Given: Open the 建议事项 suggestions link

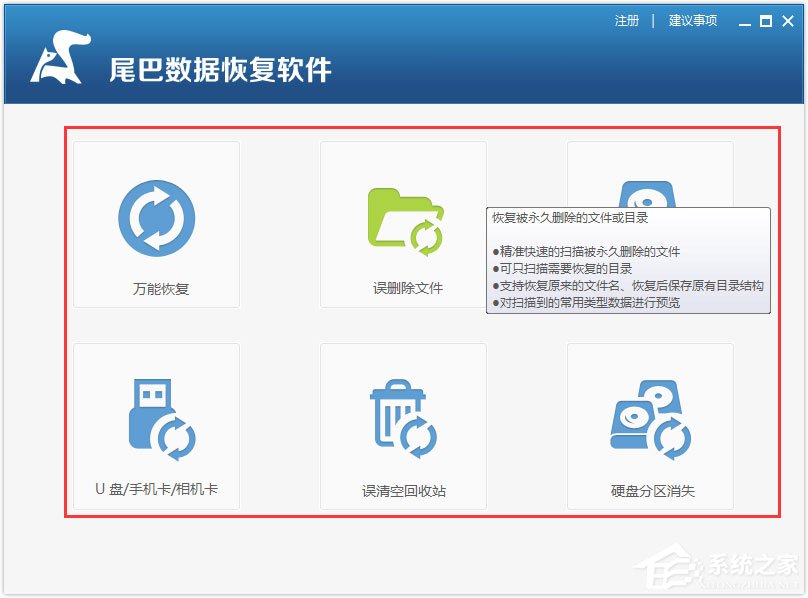Looking at the screenshot, I should tap(693, 21).
